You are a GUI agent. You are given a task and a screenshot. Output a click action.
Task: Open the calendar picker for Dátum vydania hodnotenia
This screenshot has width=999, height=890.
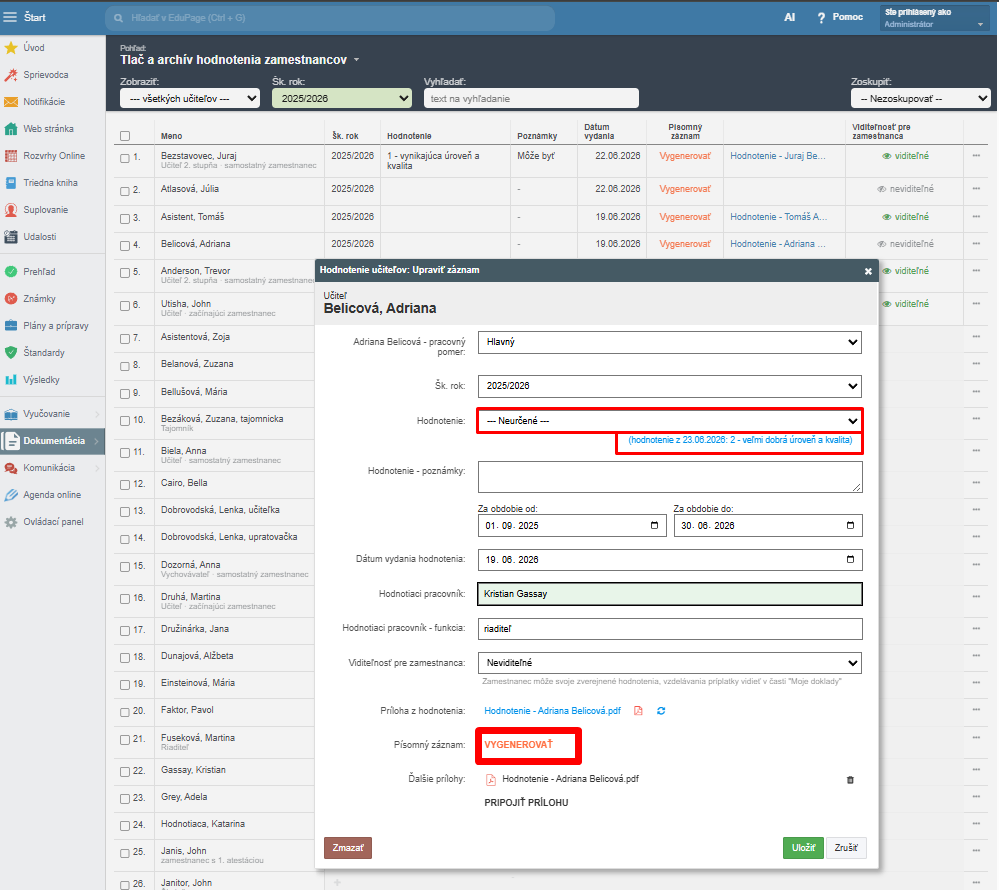850,559
